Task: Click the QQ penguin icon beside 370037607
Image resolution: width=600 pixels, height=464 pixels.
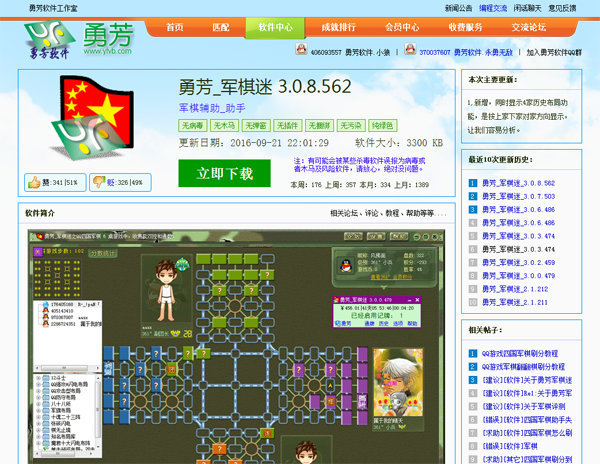Action: (x=410, y=49)
